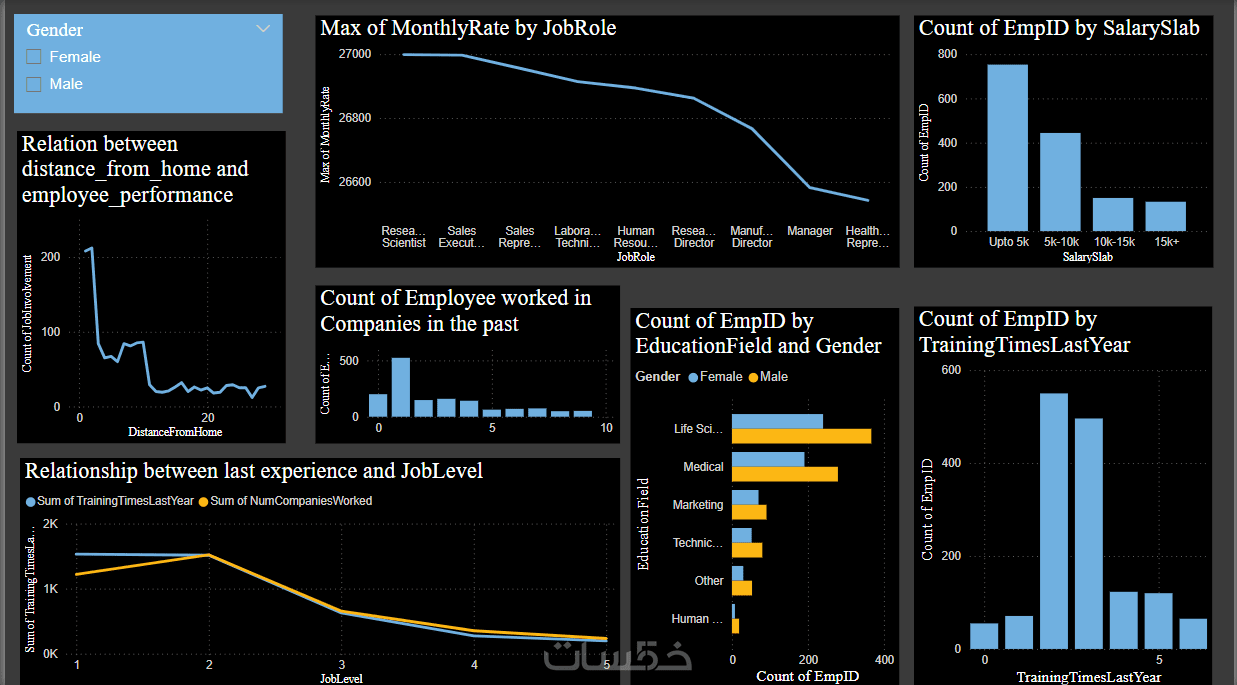Select the tallest past companies count bar
Image resolution: width=1237 pixels, height=685 pixels.
pyautogui.click(x=400, y=387)
